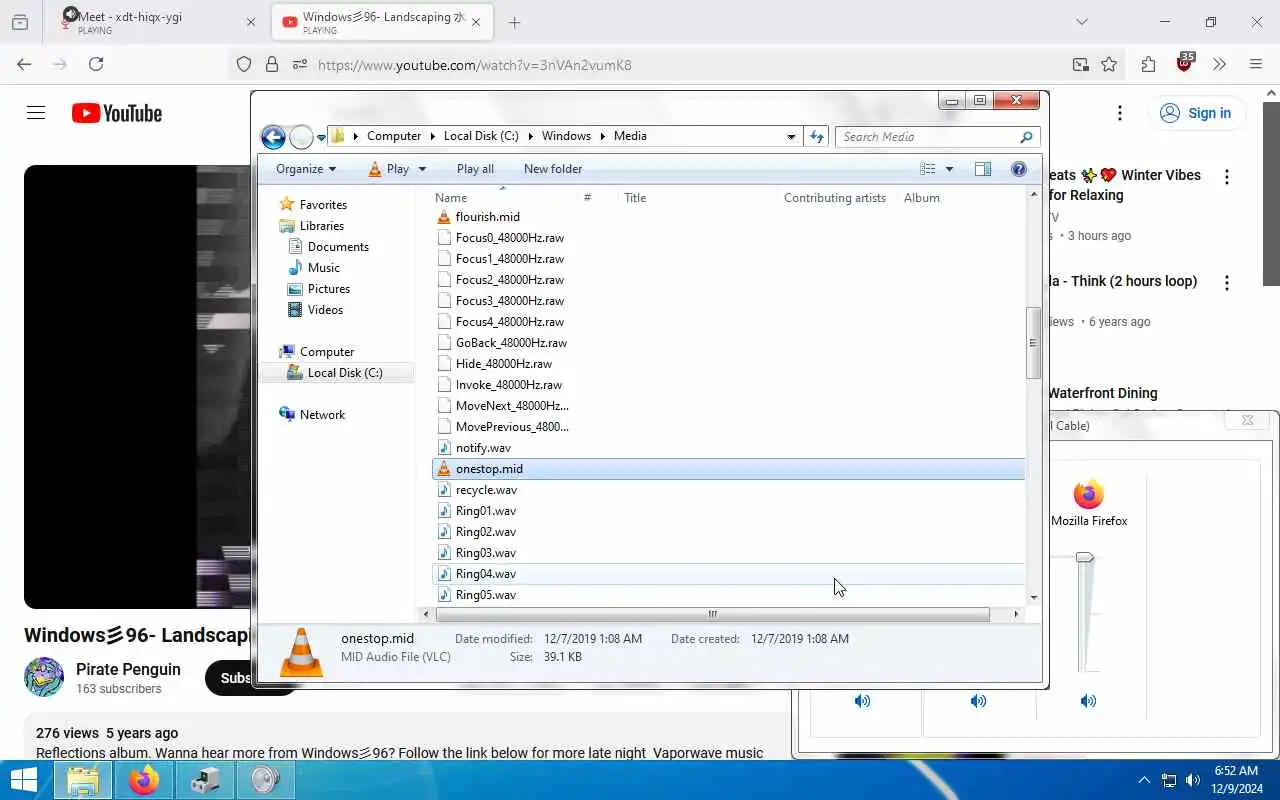Viewport: 1280px width, 800px height.
Task: Sort by the Album column header
Action: coord(922,198)
